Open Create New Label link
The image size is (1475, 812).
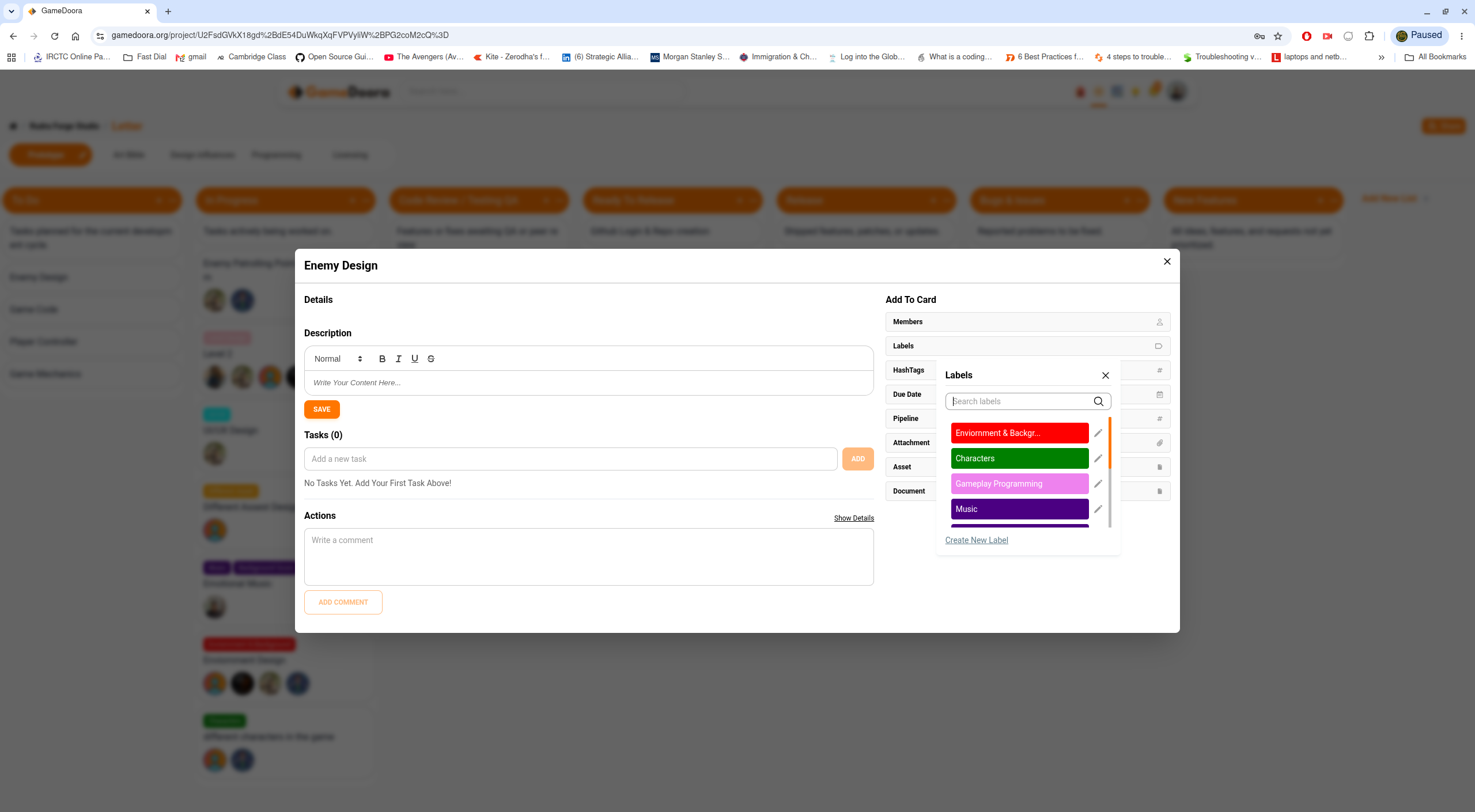(x=976, y=540)
